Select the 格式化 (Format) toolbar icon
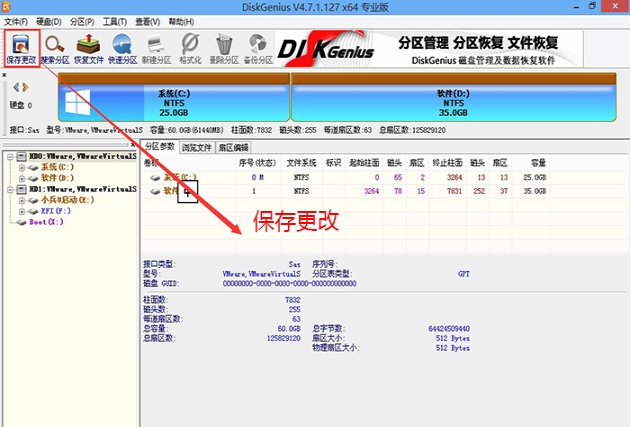This screenshot has height=427, width=630. (x=190, y=47)
